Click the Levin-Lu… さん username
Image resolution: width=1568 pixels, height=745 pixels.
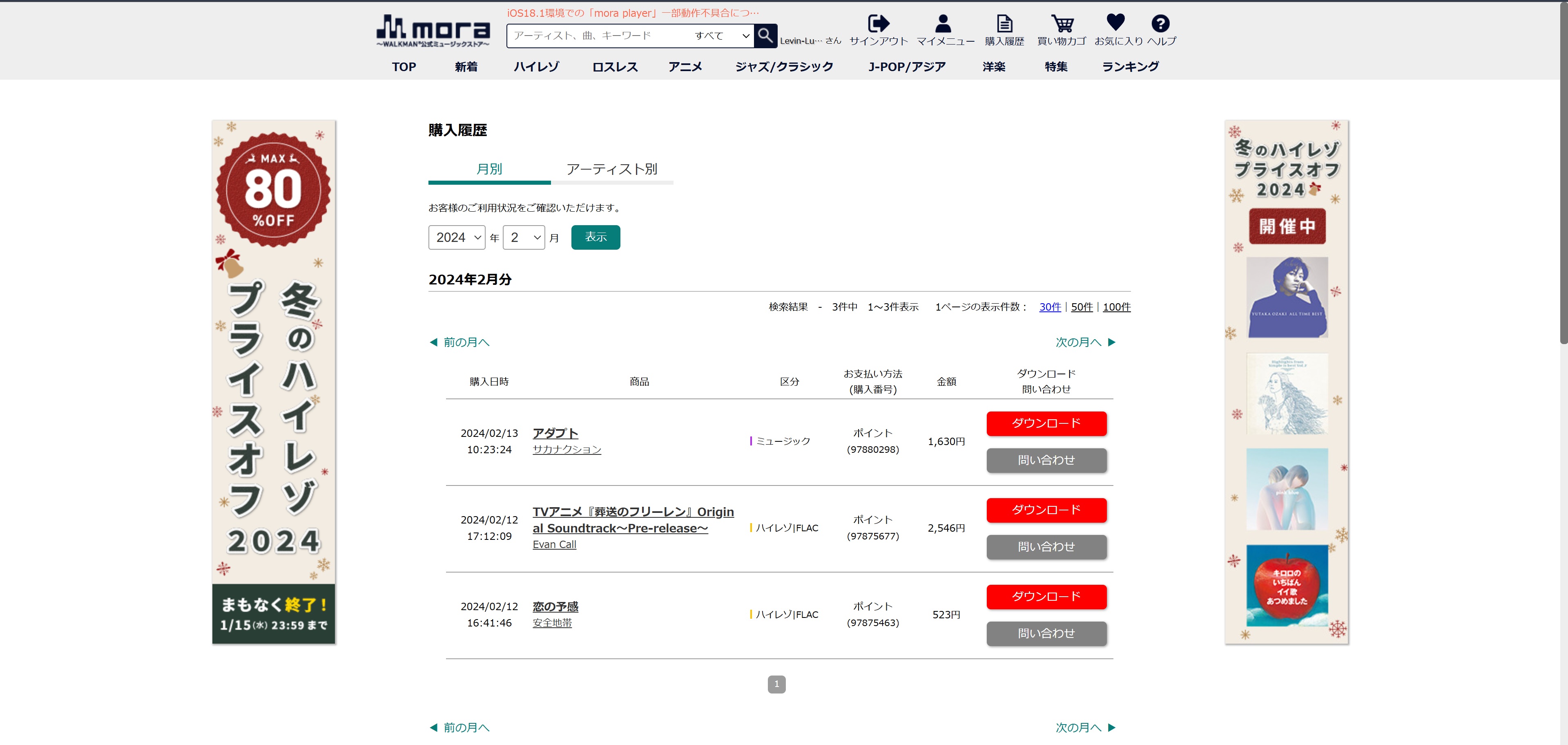(x=810, y=41)
